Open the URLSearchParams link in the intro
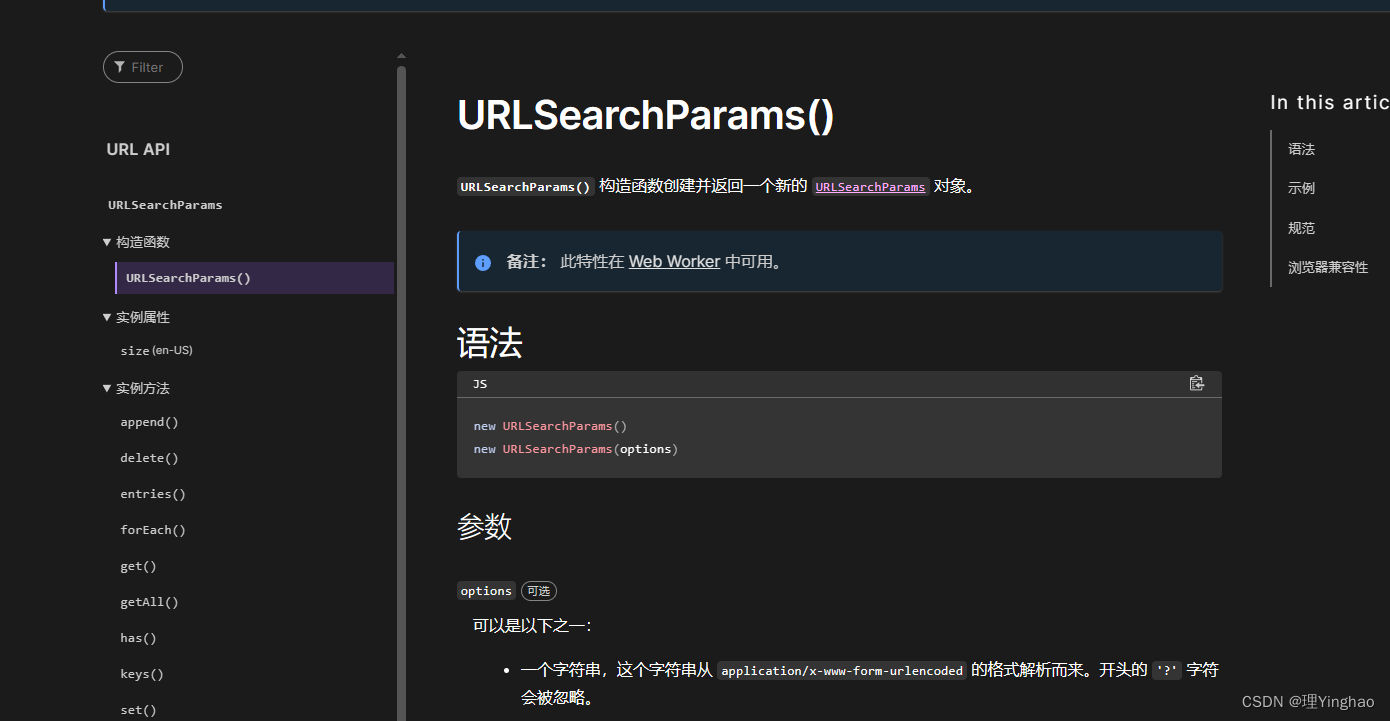This screenshot has height=721, width=1390. (x=870, y=186)
